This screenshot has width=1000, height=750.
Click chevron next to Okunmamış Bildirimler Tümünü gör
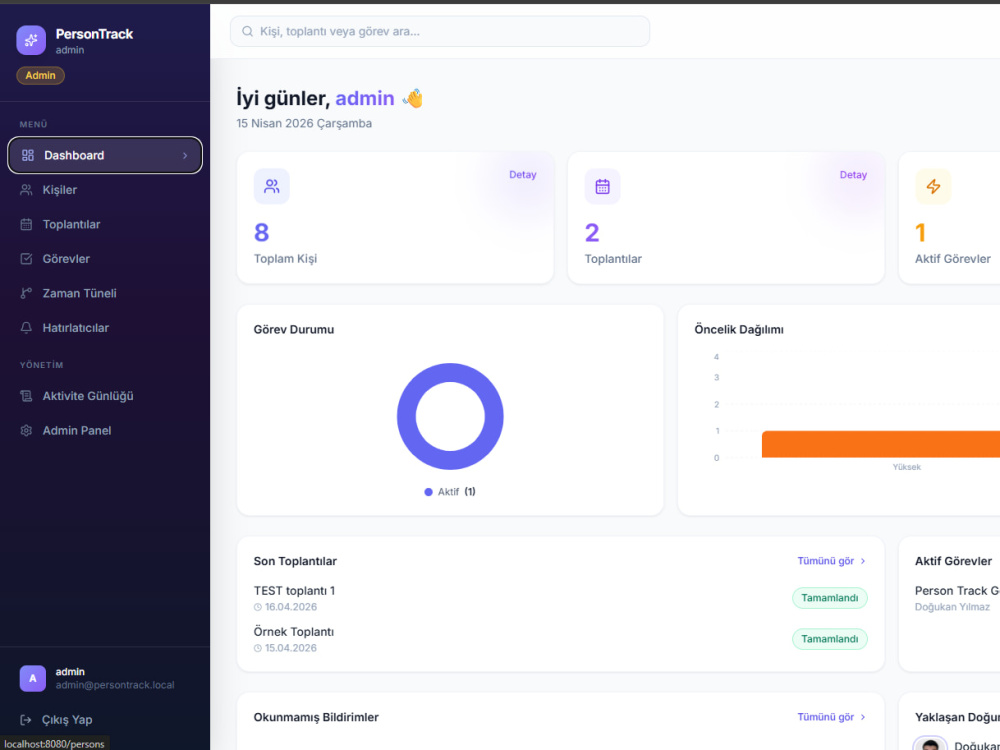click(863, 717)
